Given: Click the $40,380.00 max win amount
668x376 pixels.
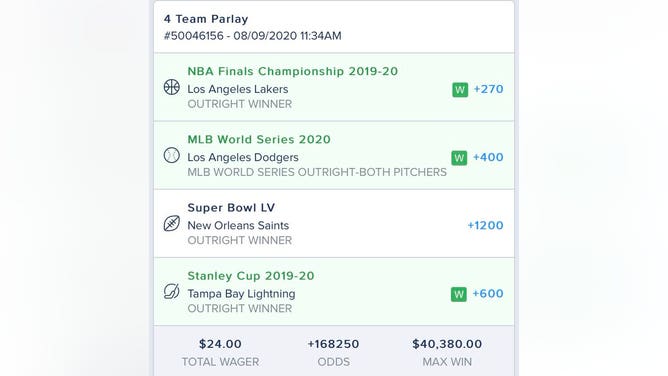Looking at the screenshot, I should tap(447, 344).
